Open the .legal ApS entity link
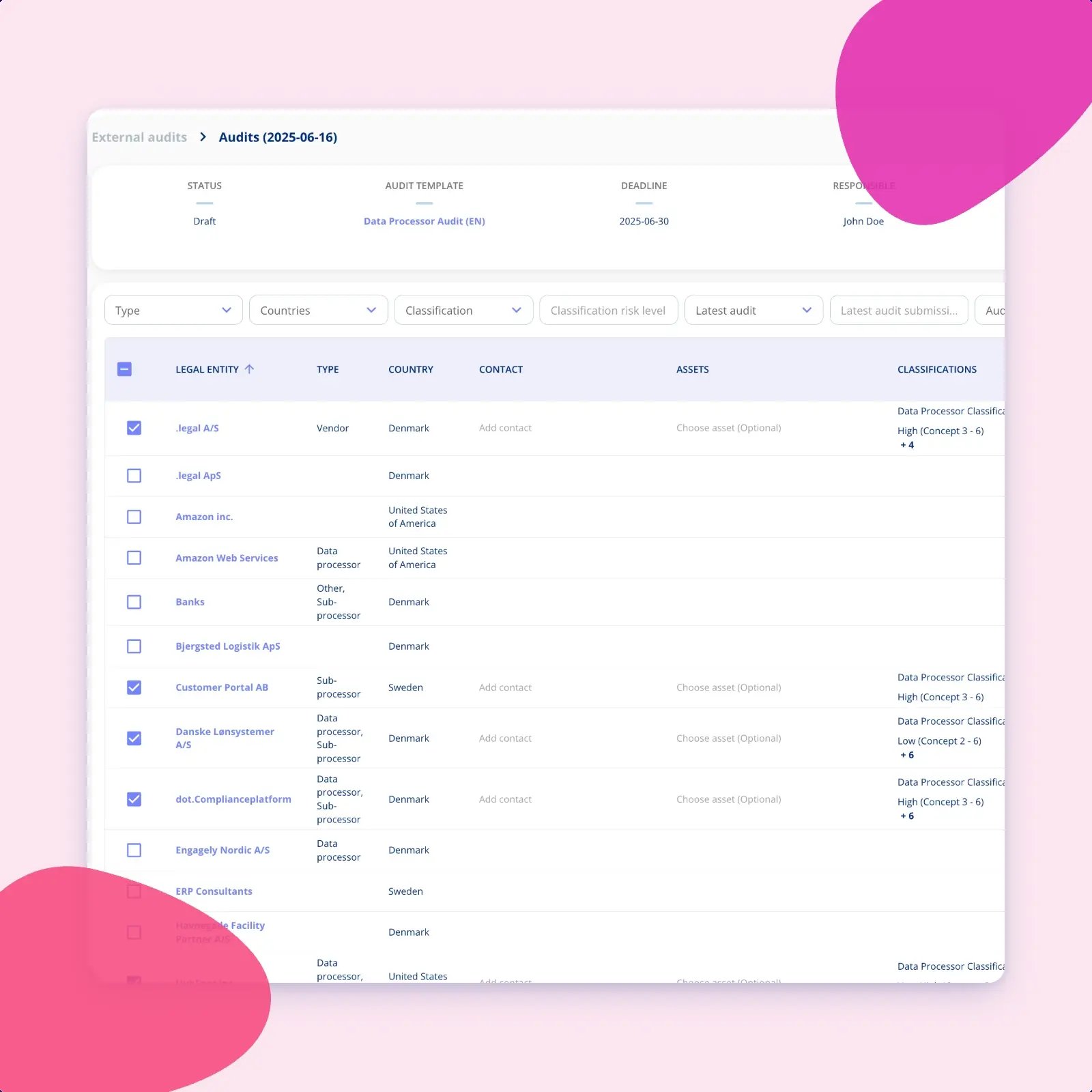Viewport: 1092px width, 1092px height. (198, 476)
